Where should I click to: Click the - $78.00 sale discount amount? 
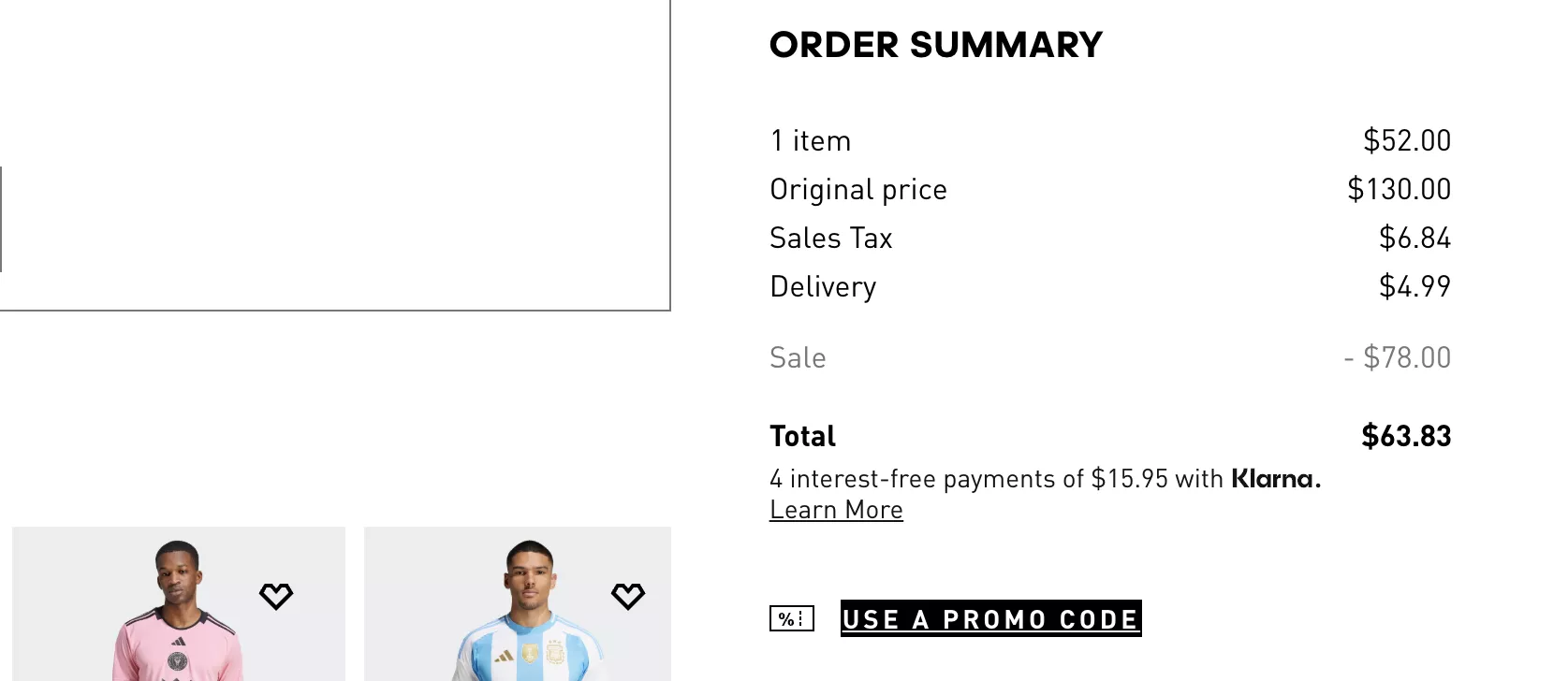pyautogui.click(x=1398, y=357)
